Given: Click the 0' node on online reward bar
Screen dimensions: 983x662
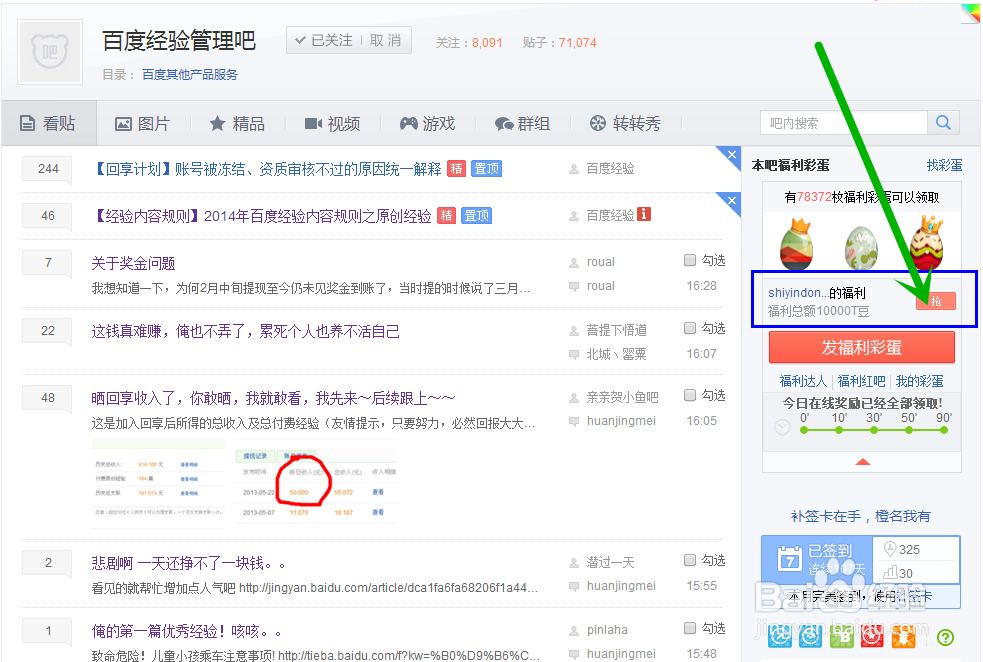Looking at the screenshot, I should [x=804, y=430].
